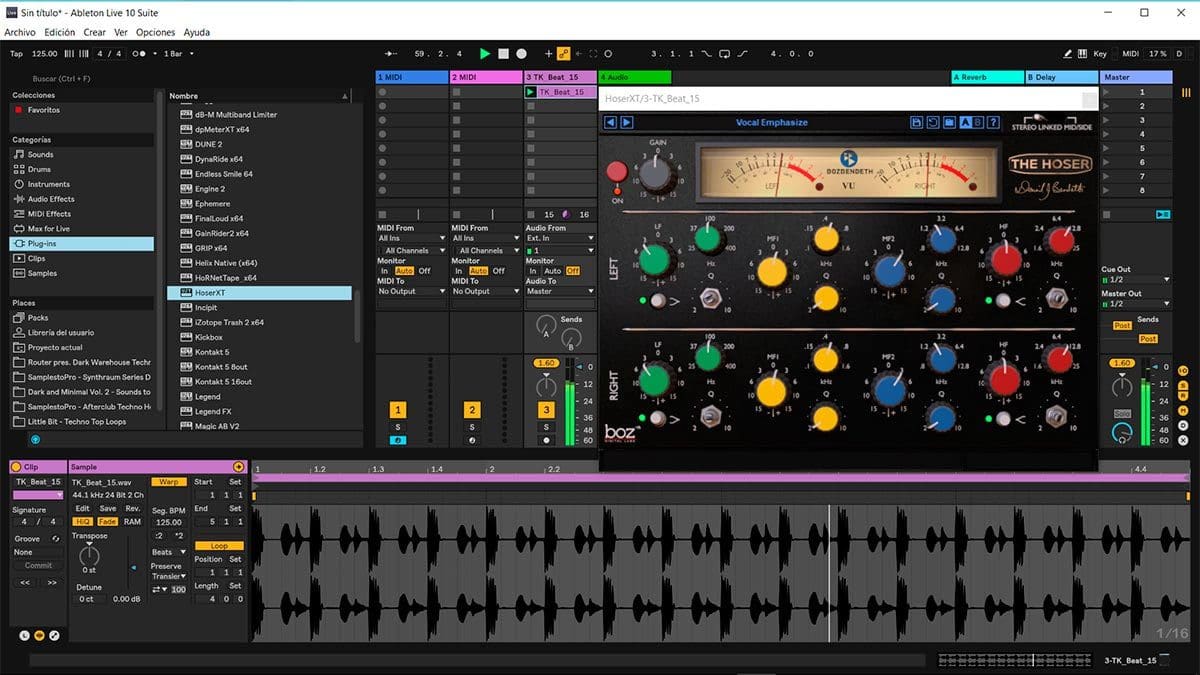The height and width of the screenshot is (675, 1200).
Task: Open the Crear menu
Action: pyautogui.click(x=95, y=33)
